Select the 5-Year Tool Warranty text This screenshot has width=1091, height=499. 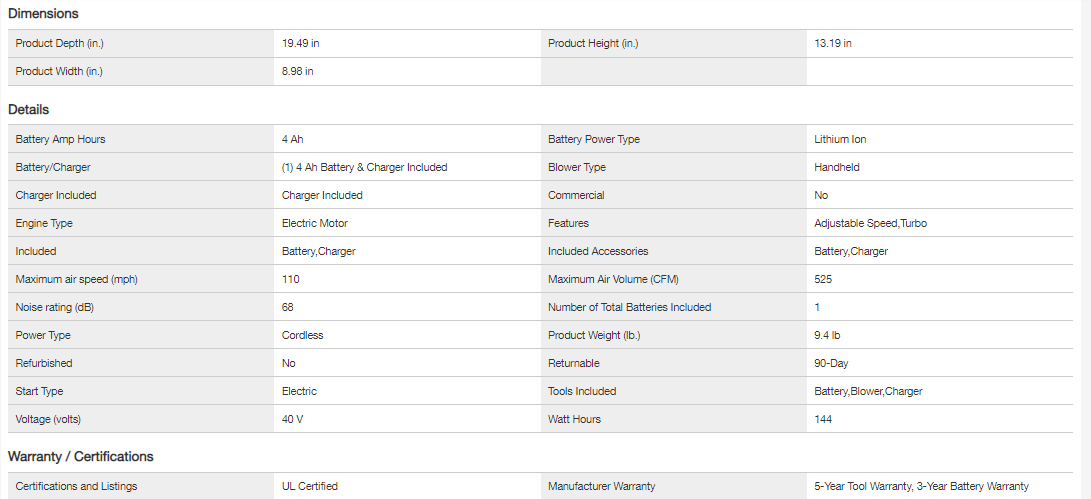(x=862, y=487)
